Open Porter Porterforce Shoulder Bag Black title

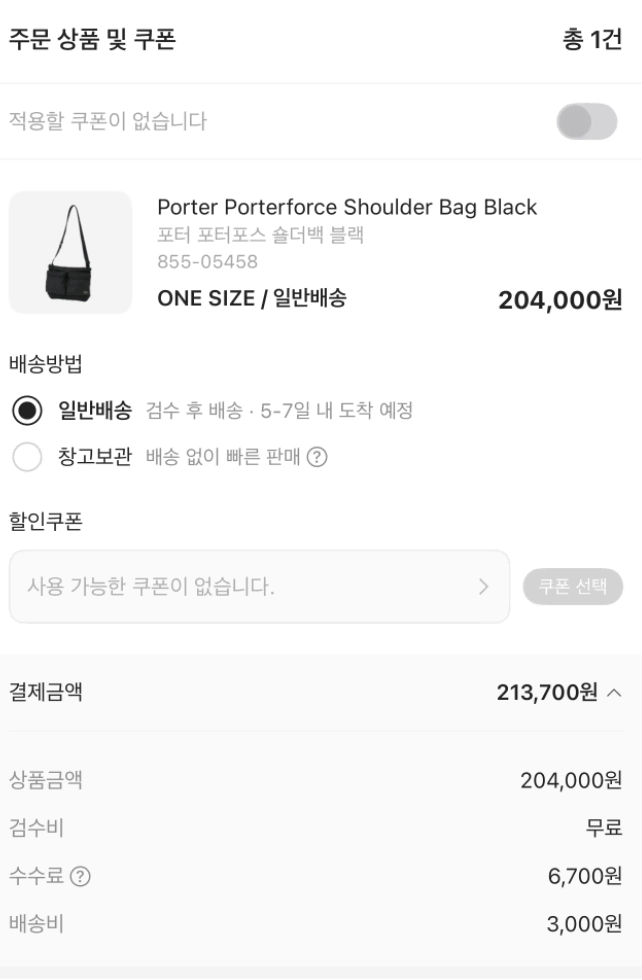tap(347, 207)
